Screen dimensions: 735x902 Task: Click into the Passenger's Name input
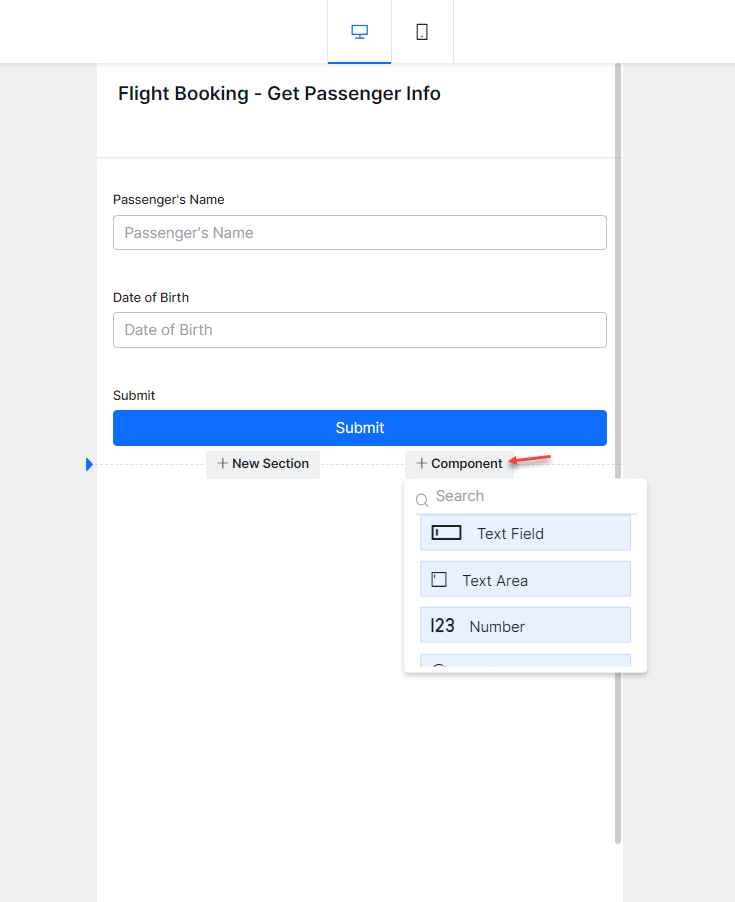tap(360, 233)
